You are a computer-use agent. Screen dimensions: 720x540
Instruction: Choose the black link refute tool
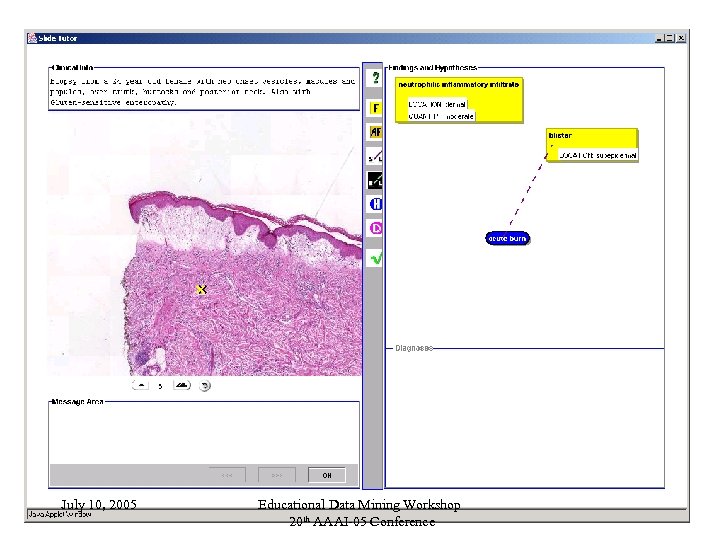[x=375, y=180]
